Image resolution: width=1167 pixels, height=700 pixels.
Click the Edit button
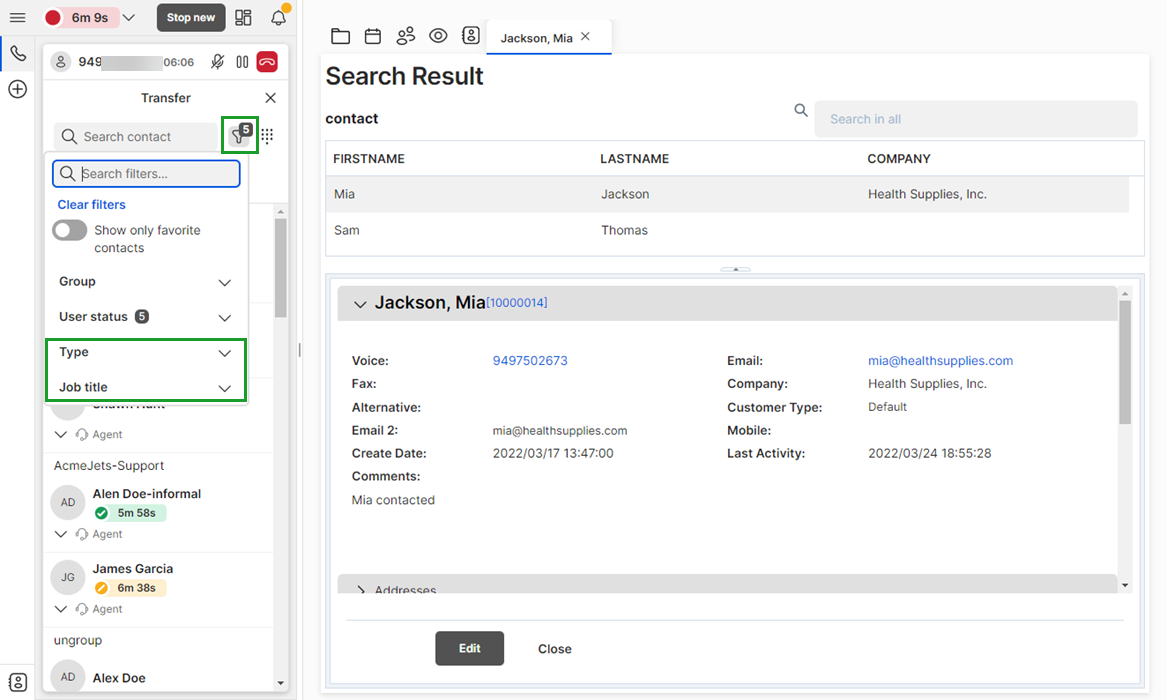pos(469,648)
